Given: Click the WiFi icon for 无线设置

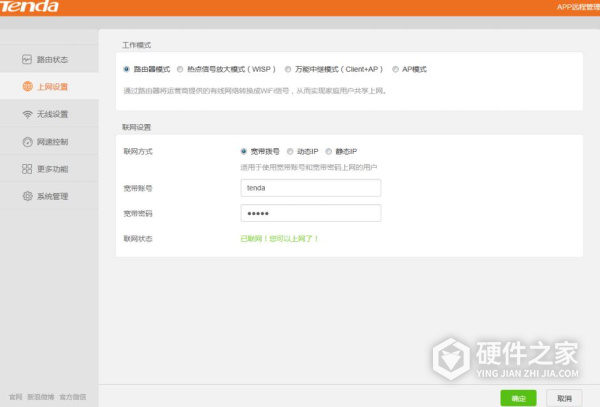Looking at the screenshot, I should coord(27,114).
